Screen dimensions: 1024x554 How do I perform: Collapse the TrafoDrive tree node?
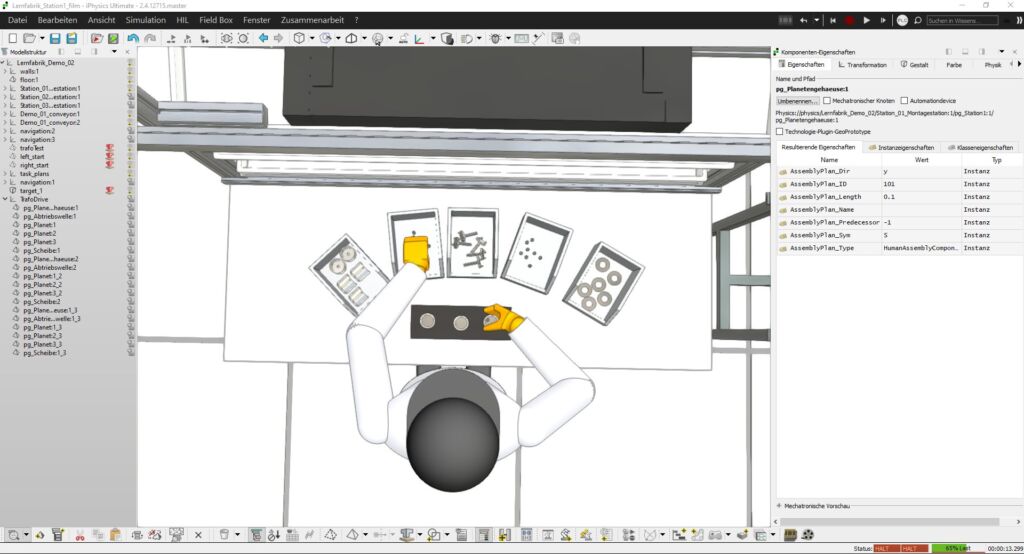(x=5, y=199)
